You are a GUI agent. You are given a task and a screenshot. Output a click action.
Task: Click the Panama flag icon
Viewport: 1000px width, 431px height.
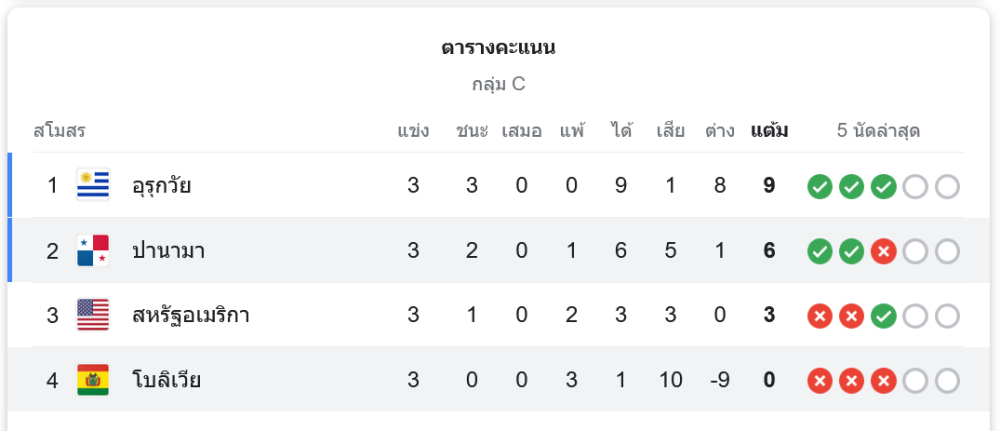[x=93, y=250]
